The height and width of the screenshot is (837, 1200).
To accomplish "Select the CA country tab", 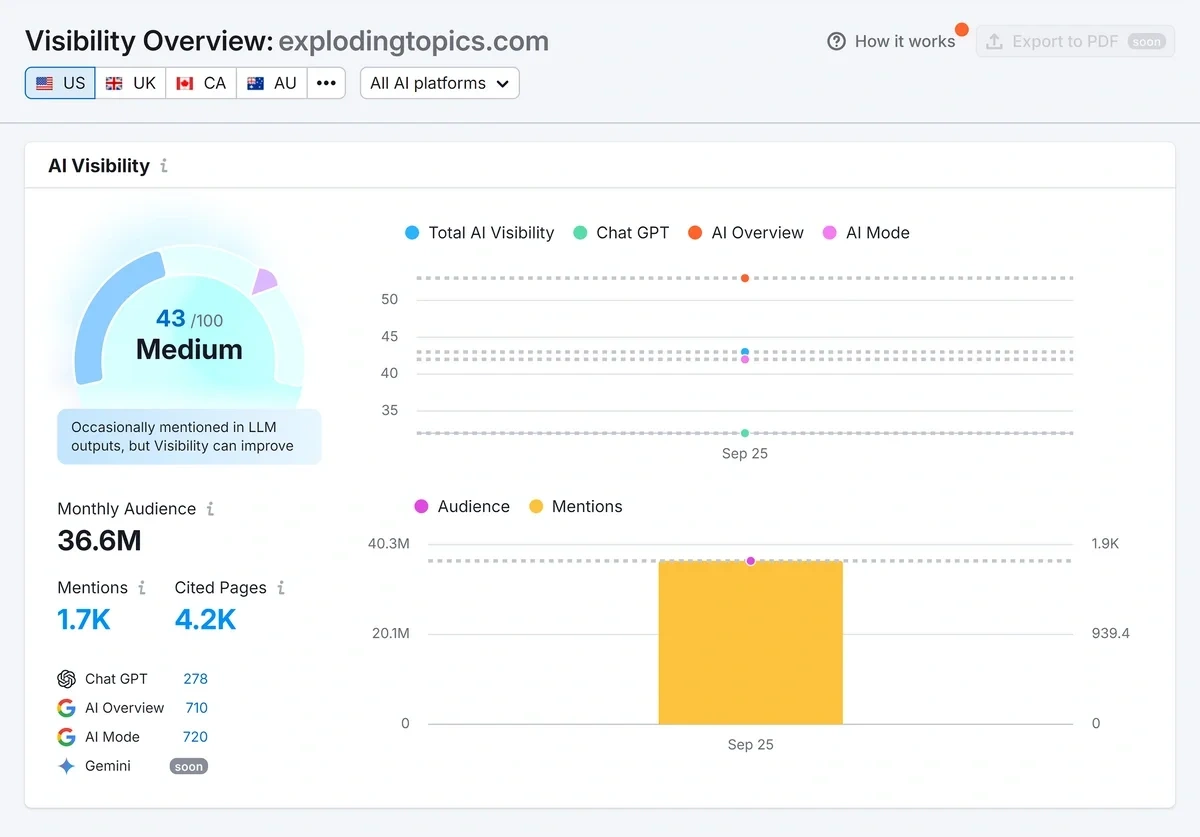I will pos(200,83).
